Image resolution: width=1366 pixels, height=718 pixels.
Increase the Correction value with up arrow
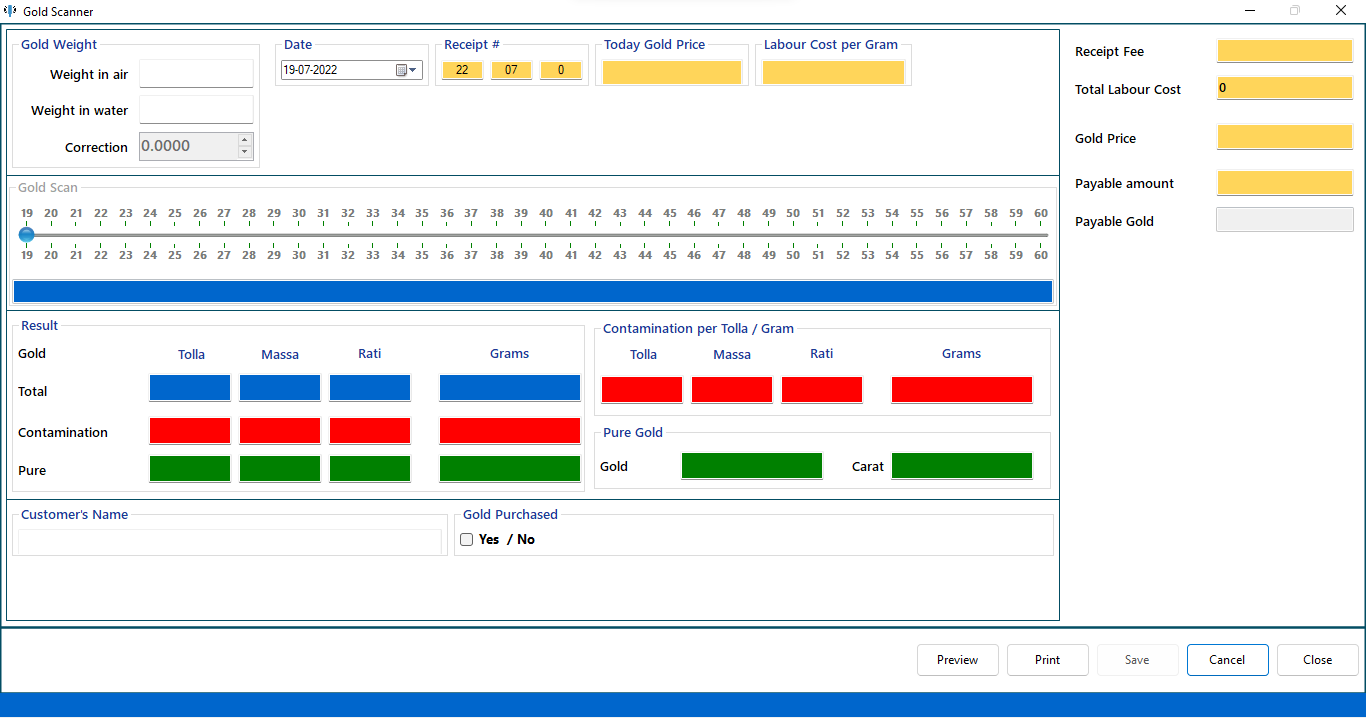click(x=245, y=140)
